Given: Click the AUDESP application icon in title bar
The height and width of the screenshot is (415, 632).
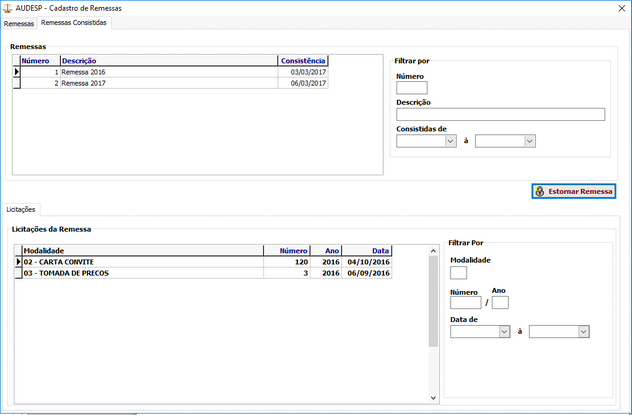Looking at the screenshot, I should (x=9, y=7).
